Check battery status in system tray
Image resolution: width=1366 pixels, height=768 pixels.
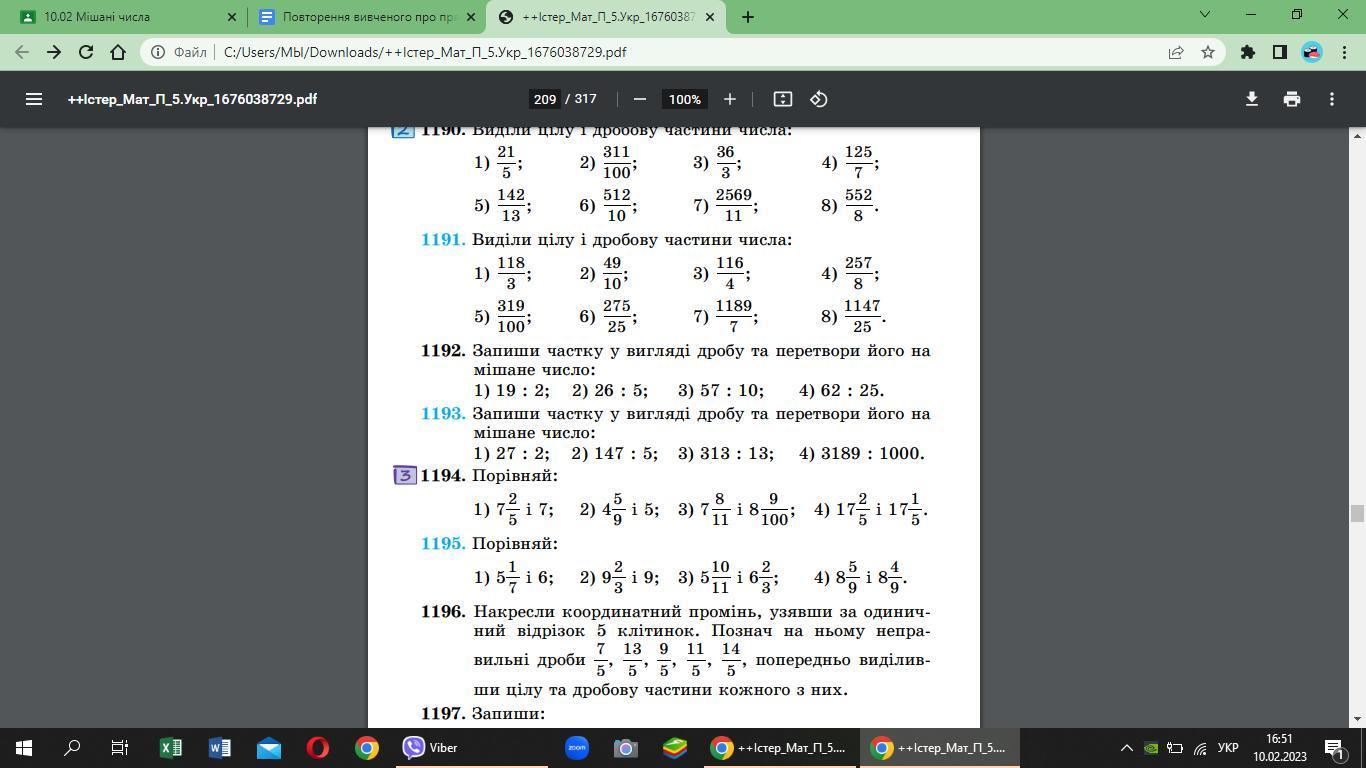1176,748
